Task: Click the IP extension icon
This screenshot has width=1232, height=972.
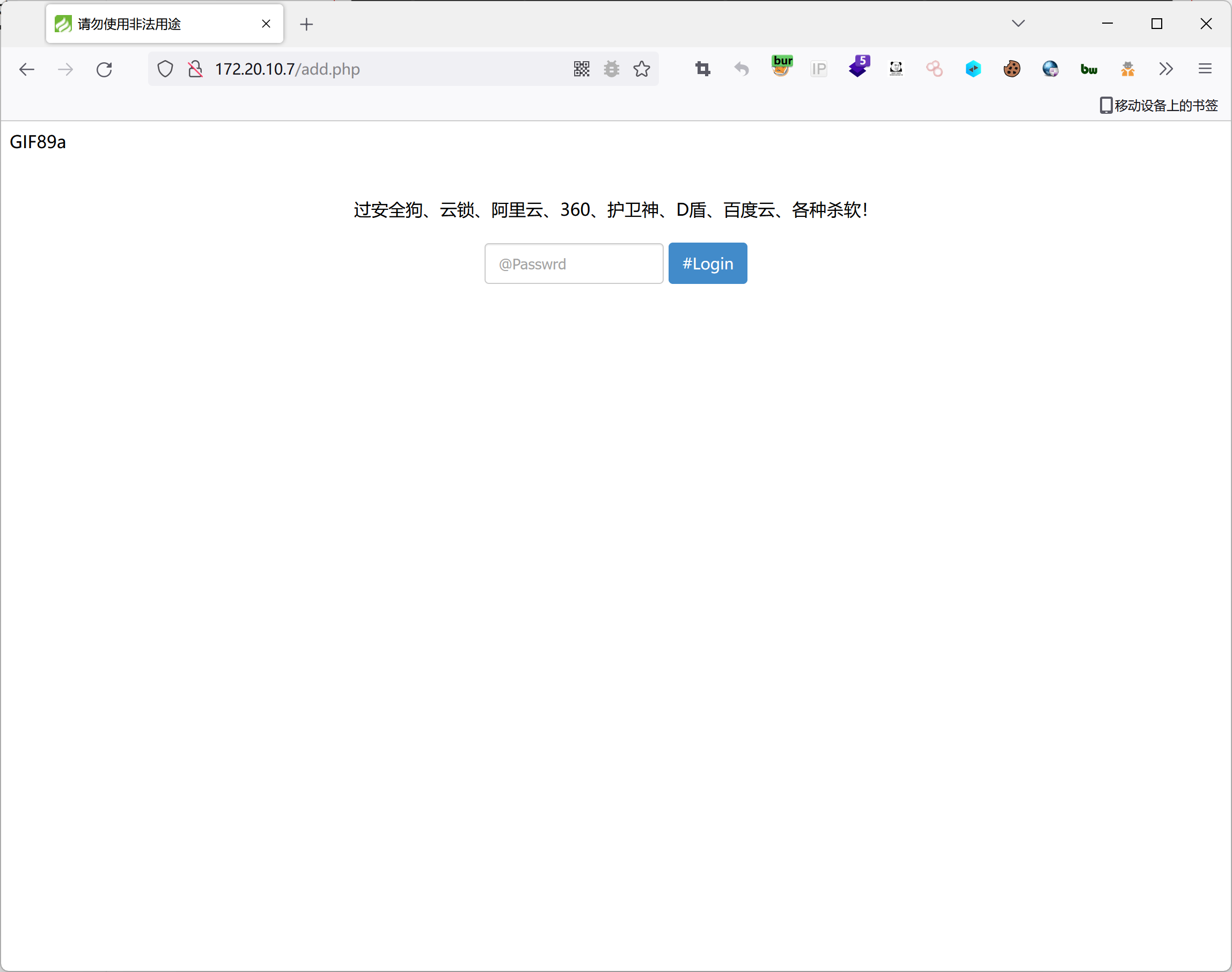Action: click(818, 69)
